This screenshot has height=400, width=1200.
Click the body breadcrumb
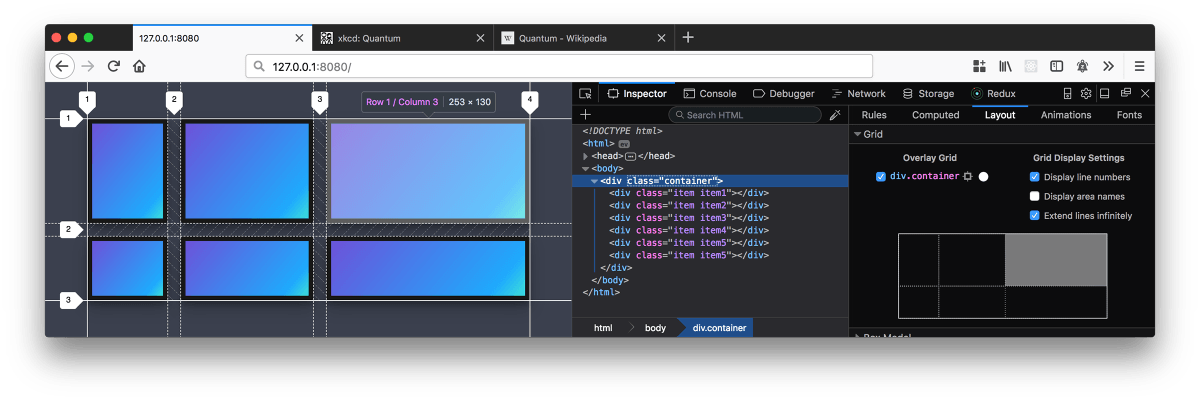click(655, 328)
